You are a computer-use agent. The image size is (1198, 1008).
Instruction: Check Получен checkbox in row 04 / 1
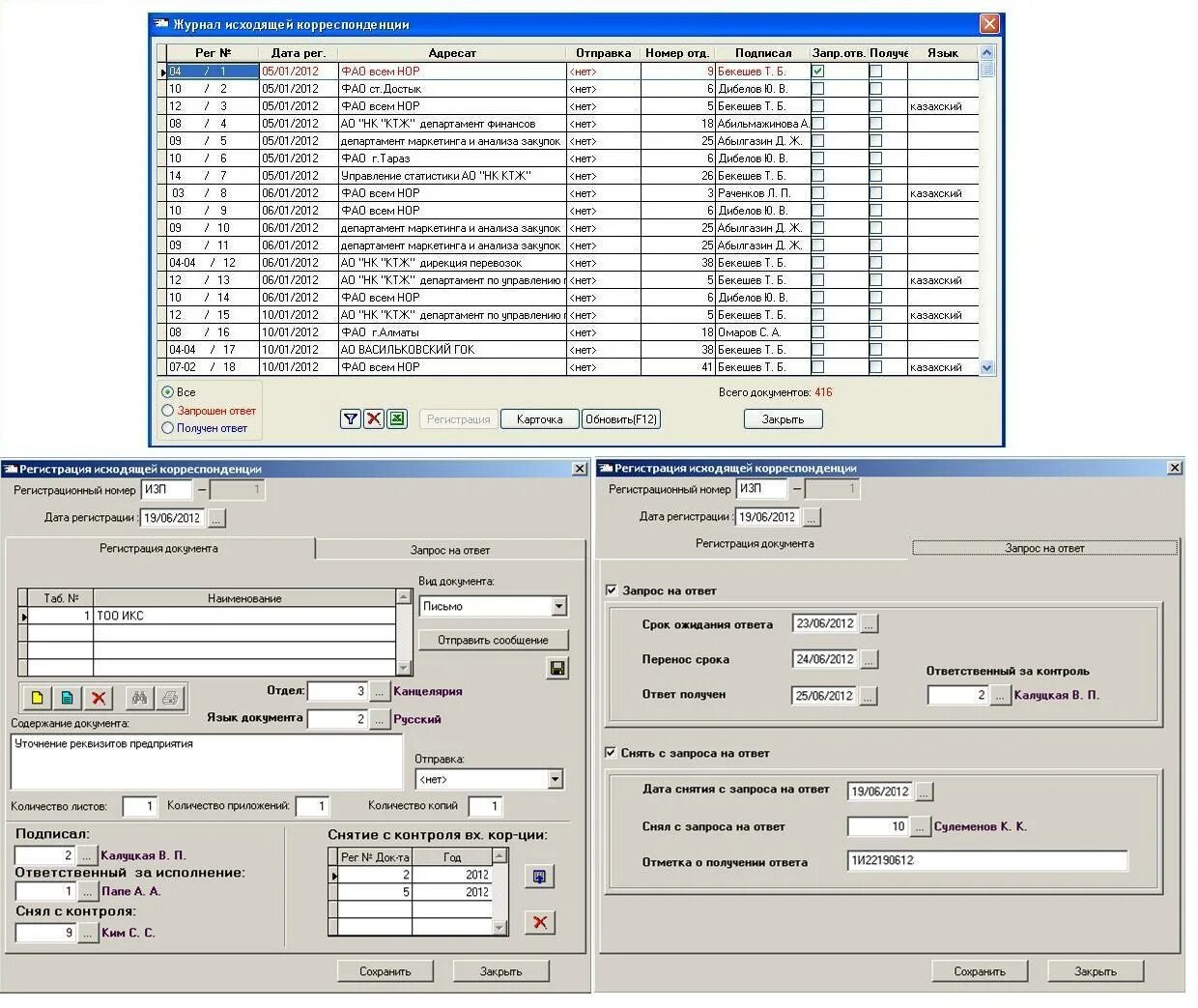[x=875, y=72]
